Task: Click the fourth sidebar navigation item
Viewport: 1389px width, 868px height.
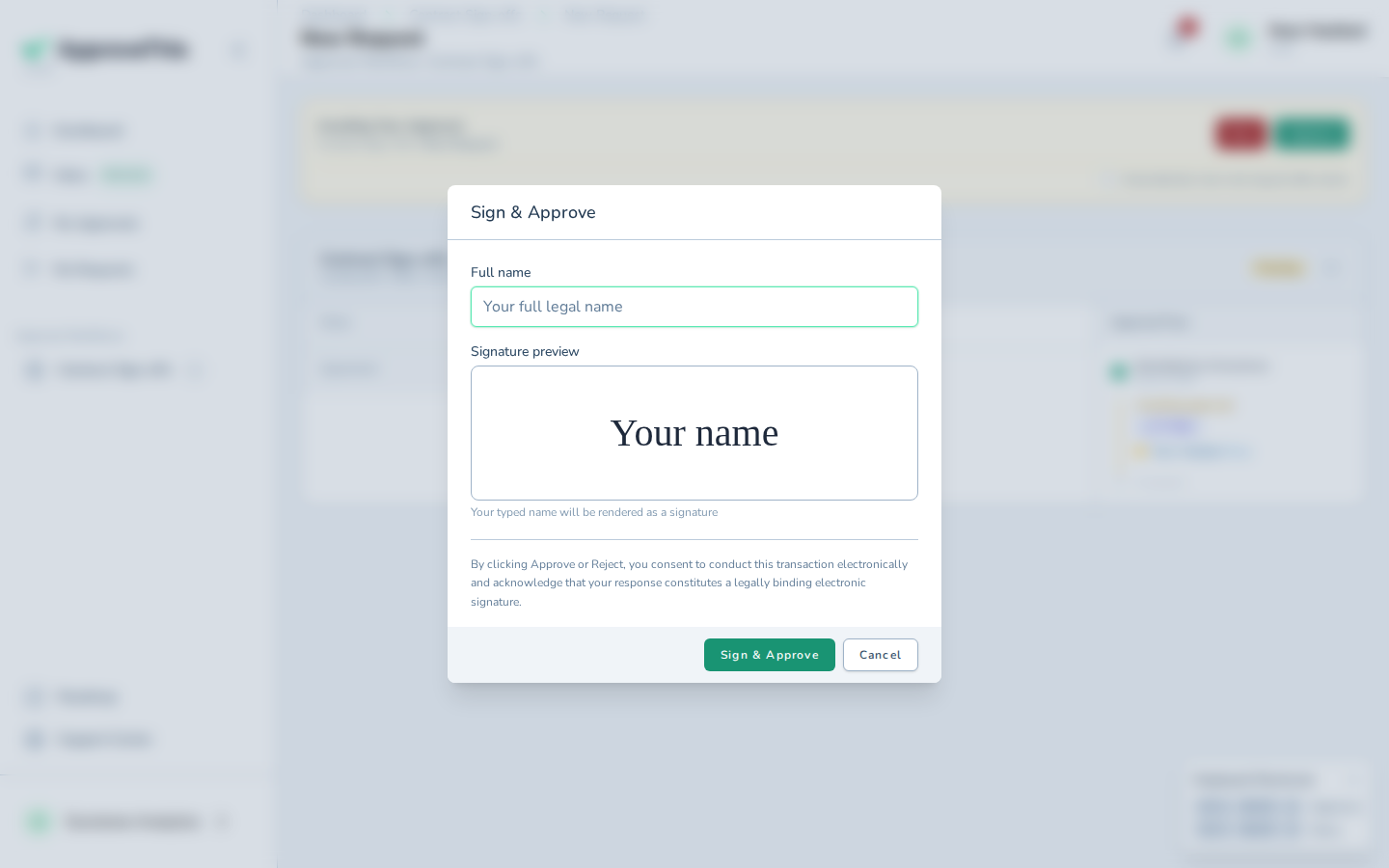Action: point(79,269)
